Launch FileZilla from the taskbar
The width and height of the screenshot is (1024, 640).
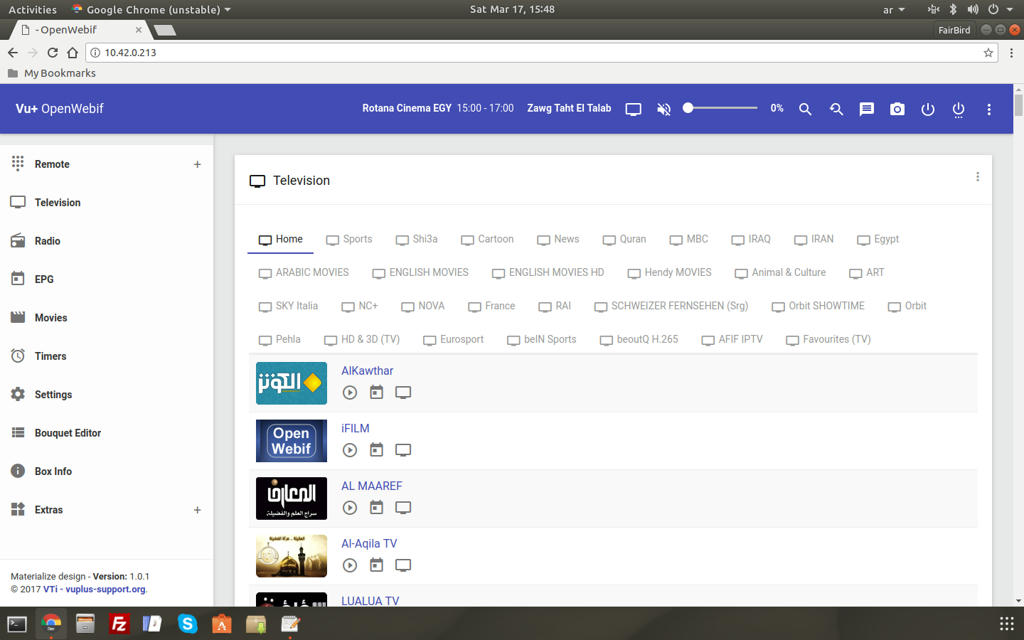(x=119, y=624)
